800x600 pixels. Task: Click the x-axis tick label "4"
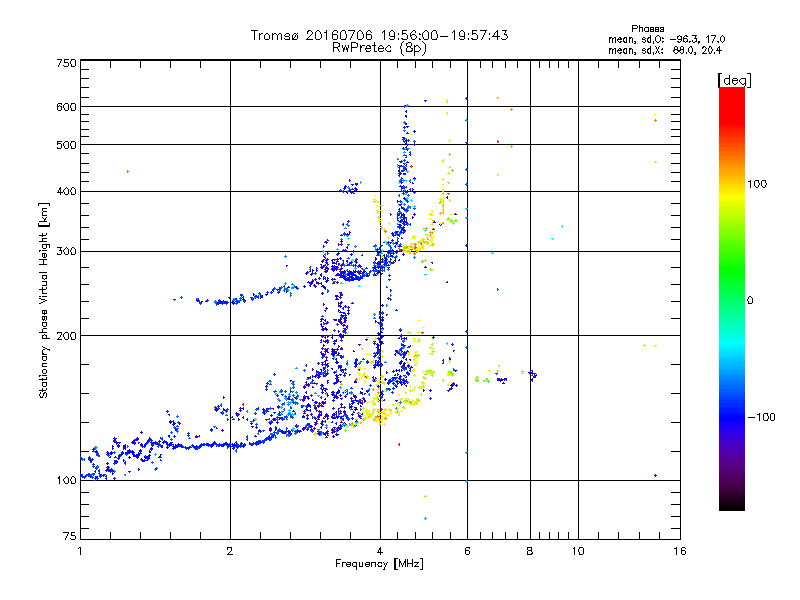point(380,551)
